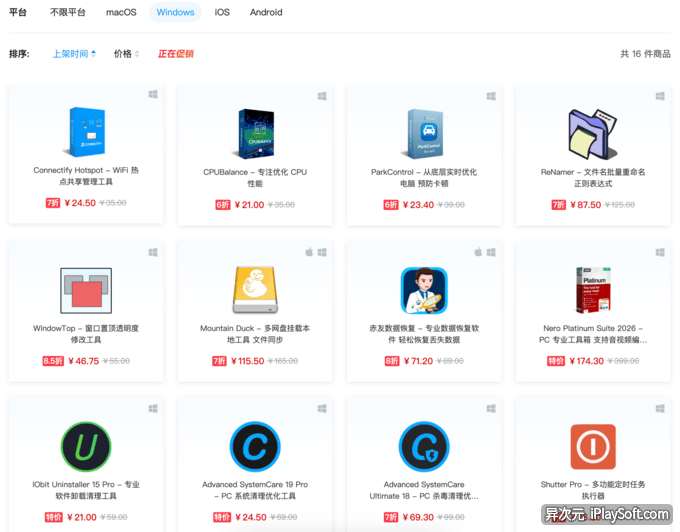Click the Mountain Duck drive icon
Viewport: 680px width, 532px height.
point(255,290)
